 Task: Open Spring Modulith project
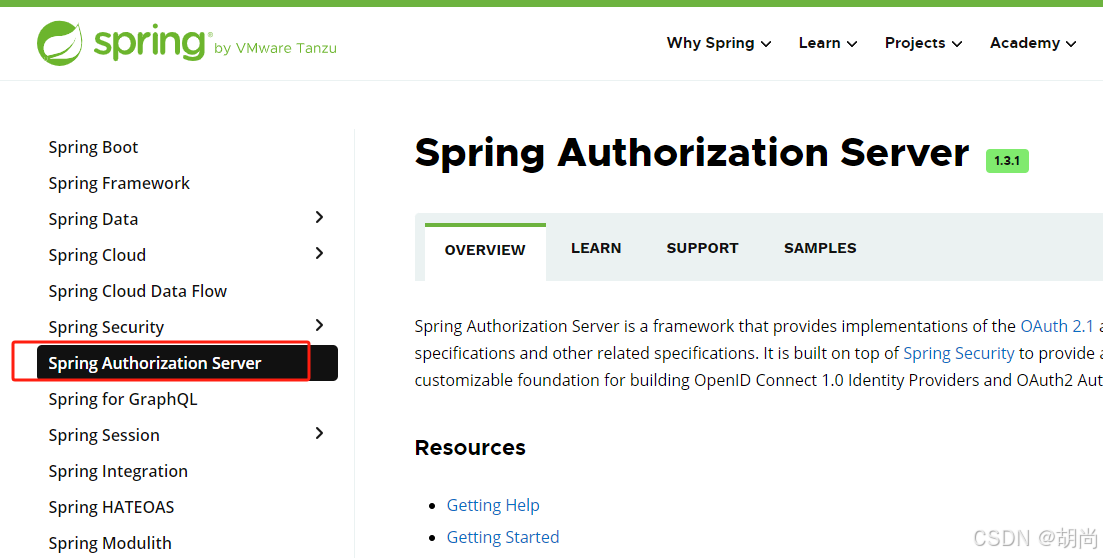(110, 543)
